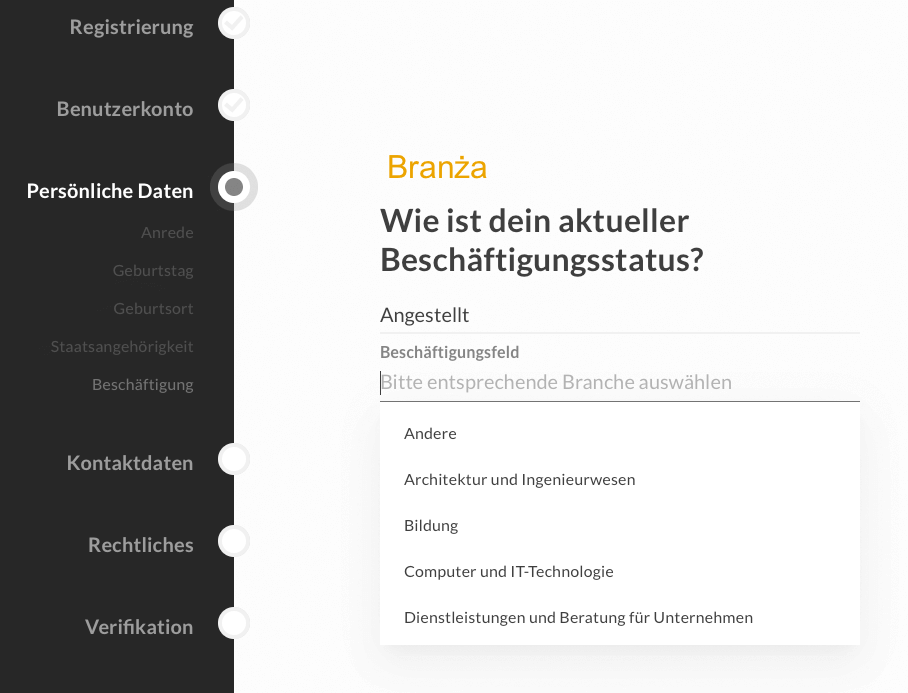Select Architektur und Ingenieurwesen option
The width and height of the screenshot is (908, 693).
(x=620, y=479)
